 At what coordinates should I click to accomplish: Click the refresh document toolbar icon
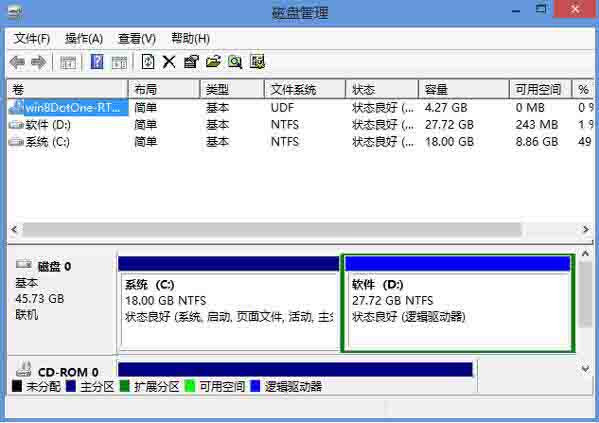pos(148,62)
